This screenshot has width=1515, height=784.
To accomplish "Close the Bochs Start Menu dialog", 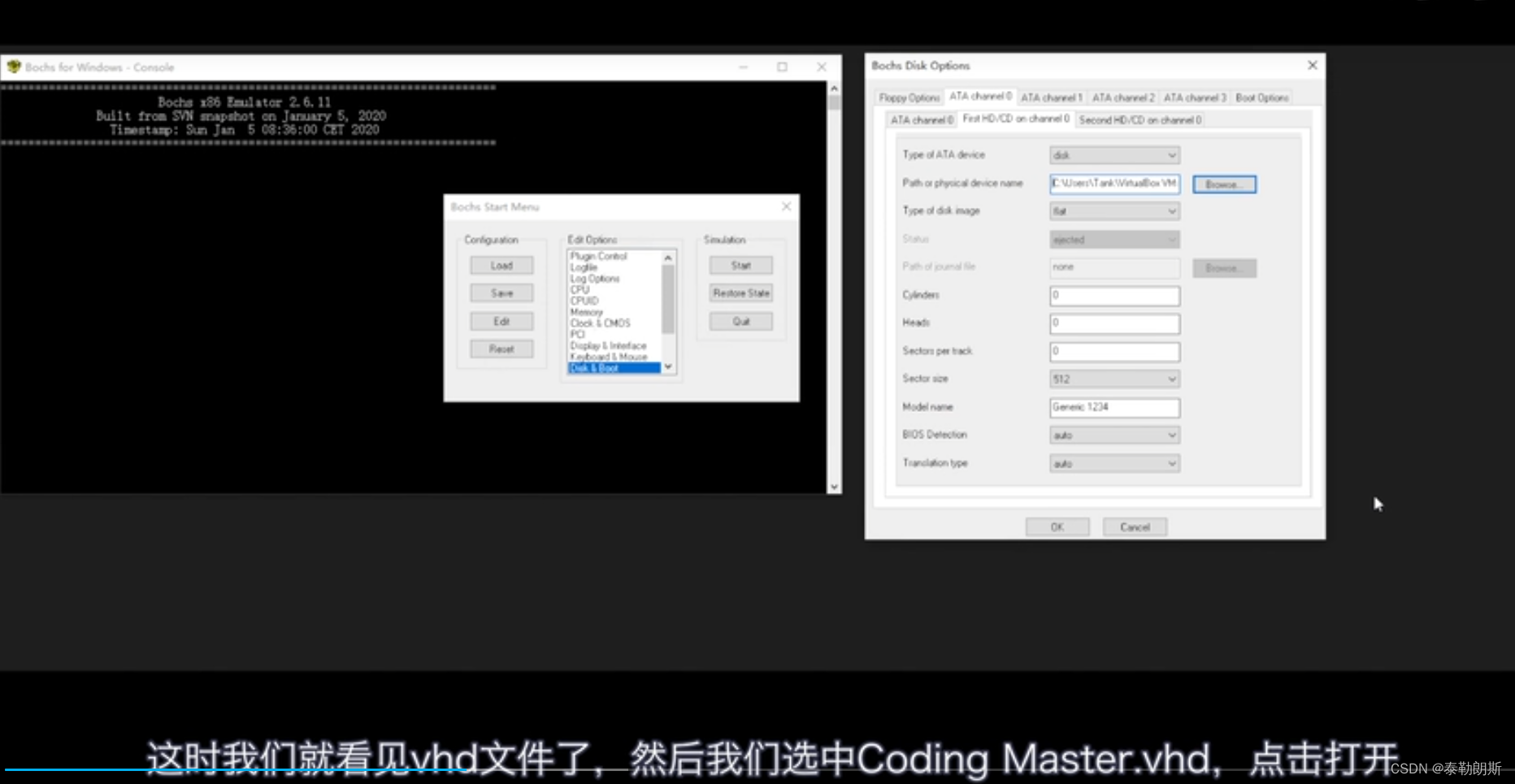I will click(786, 206).
